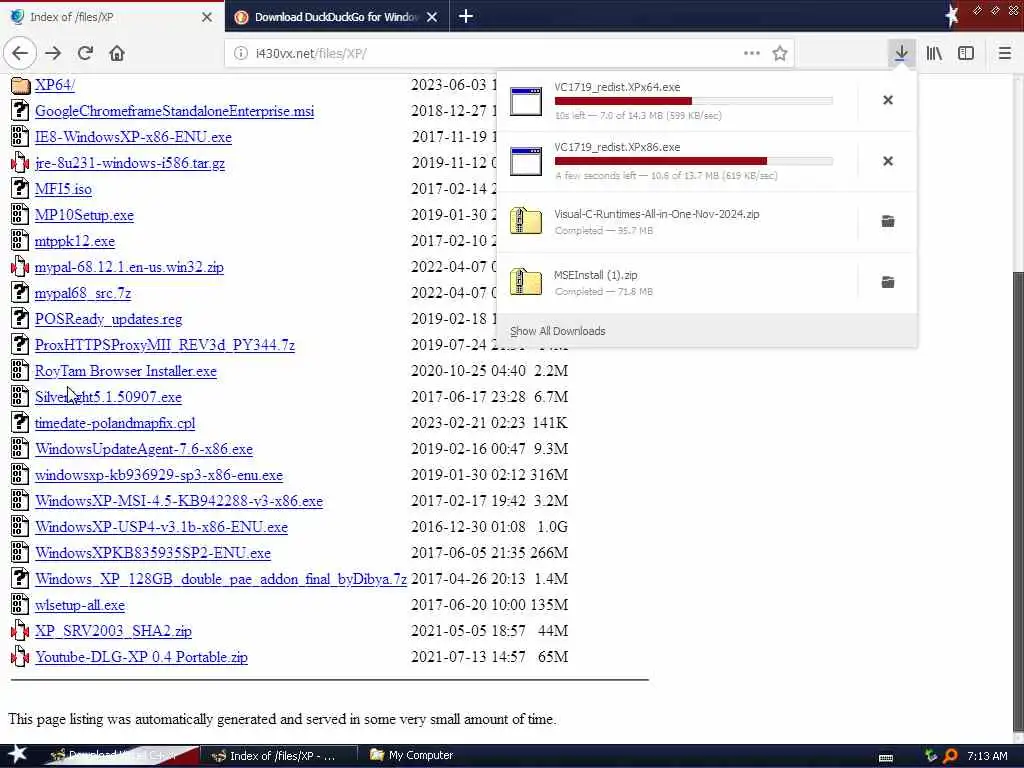Download POSReady_updates.reg

tap(108, 319)
